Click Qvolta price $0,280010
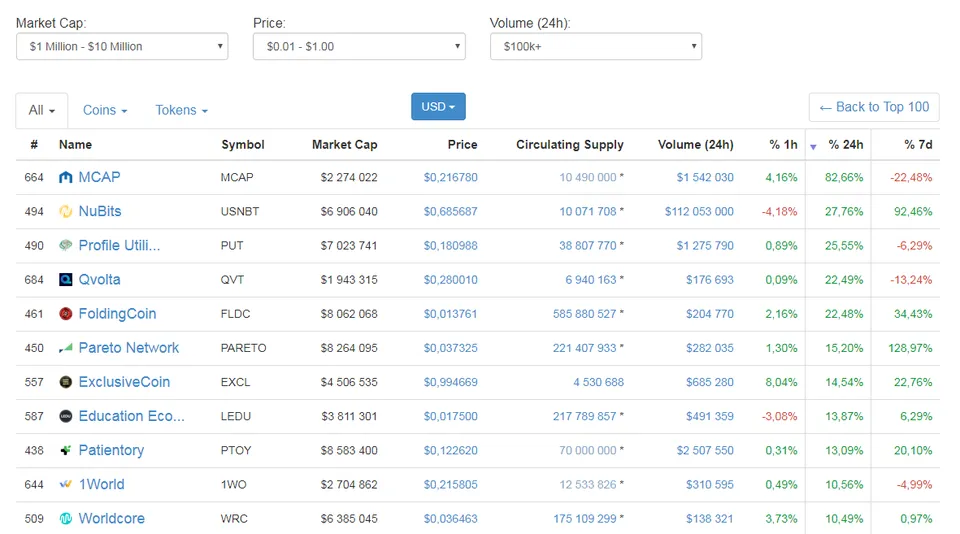This screenshot has height=534, width=960. (x=451, y=280)
